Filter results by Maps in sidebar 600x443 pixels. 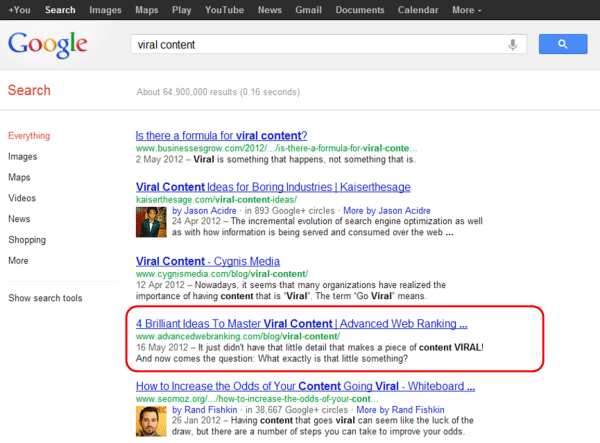click(19, 177)
